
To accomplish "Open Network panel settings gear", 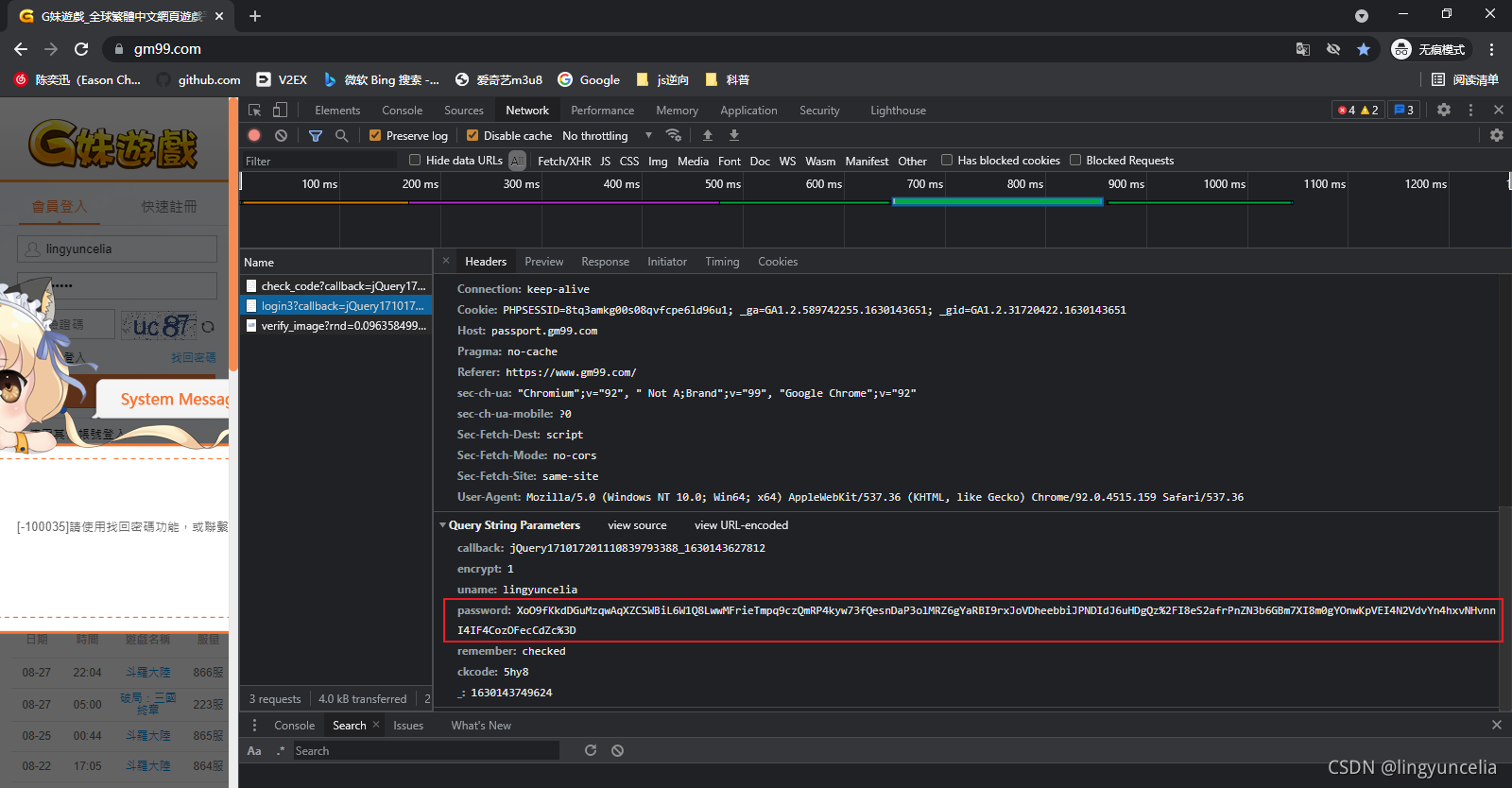I will tap(1497, 136).
